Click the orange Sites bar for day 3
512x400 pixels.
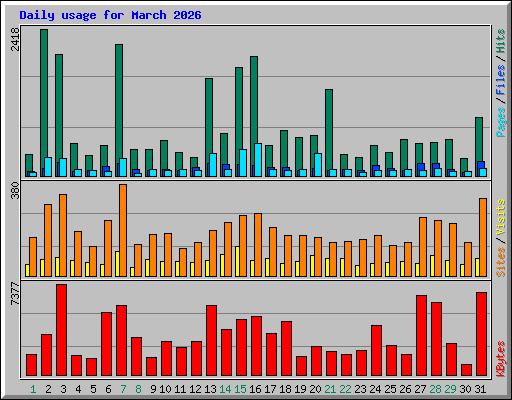pos(63,235)
